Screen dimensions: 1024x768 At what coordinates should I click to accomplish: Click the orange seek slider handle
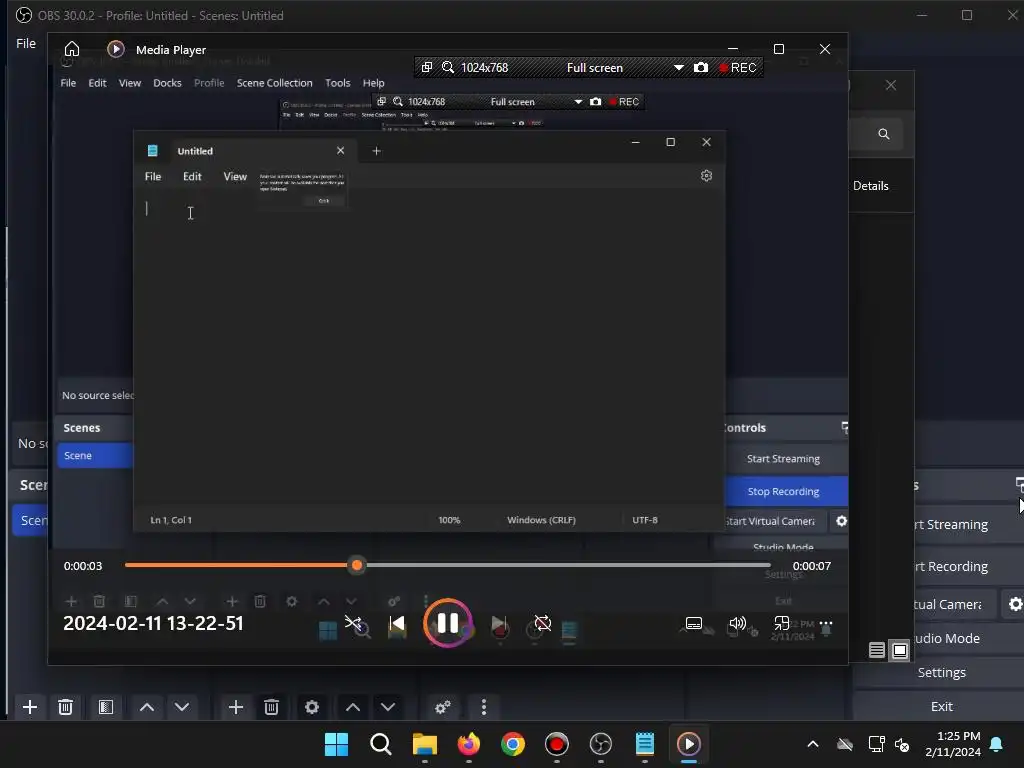(x=357, y=566)
